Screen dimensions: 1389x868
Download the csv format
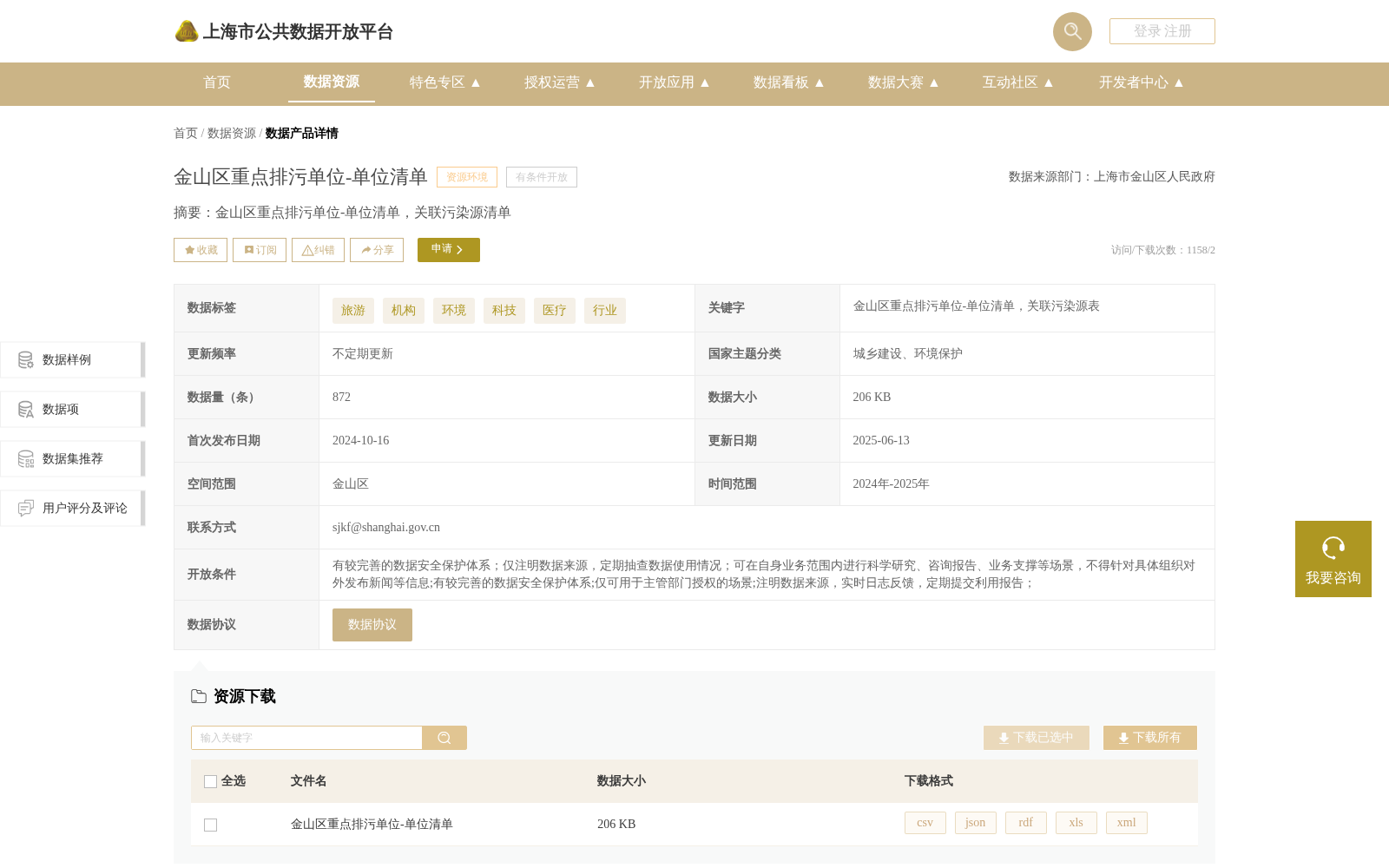pos(925,823)
